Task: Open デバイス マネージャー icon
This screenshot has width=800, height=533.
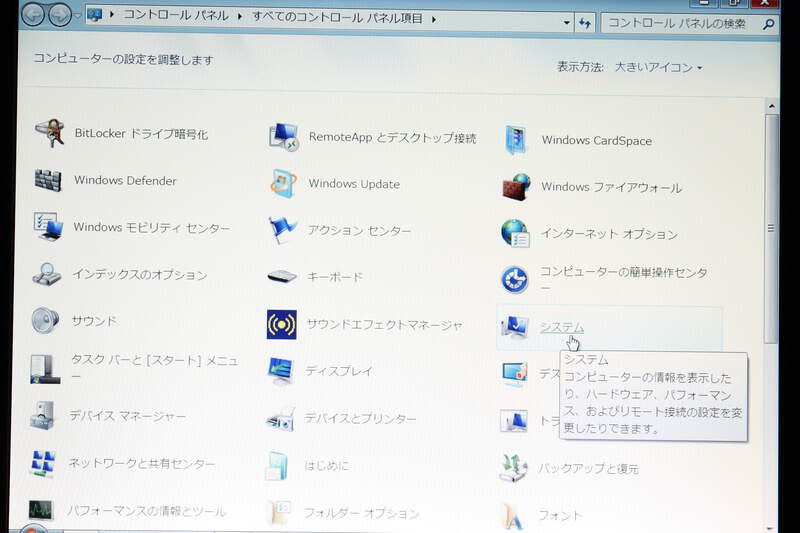Action: 43,416
